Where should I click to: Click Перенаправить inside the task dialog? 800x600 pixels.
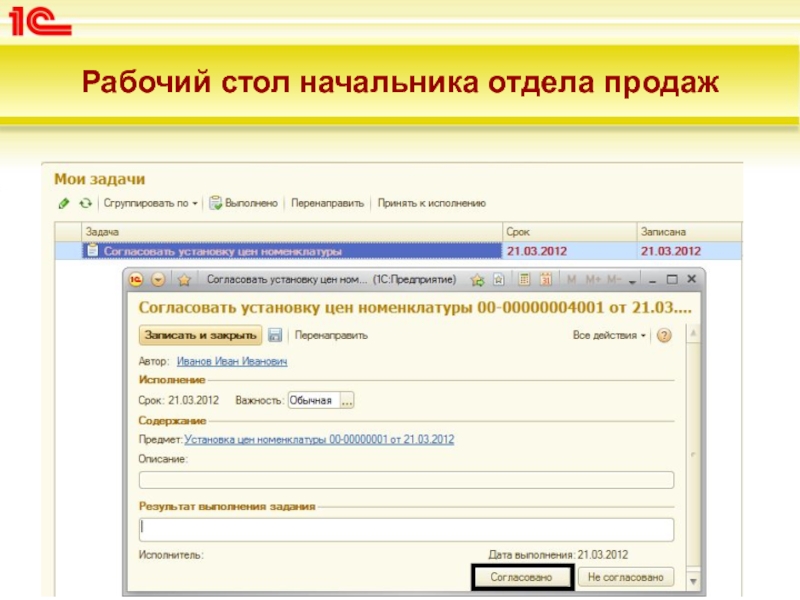331,335
